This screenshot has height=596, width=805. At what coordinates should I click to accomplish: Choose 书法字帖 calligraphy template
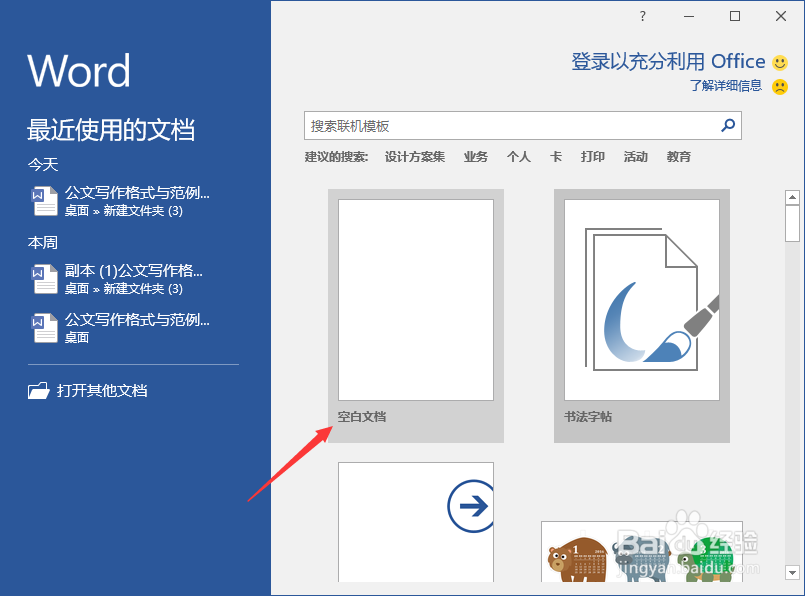(642, 316)
